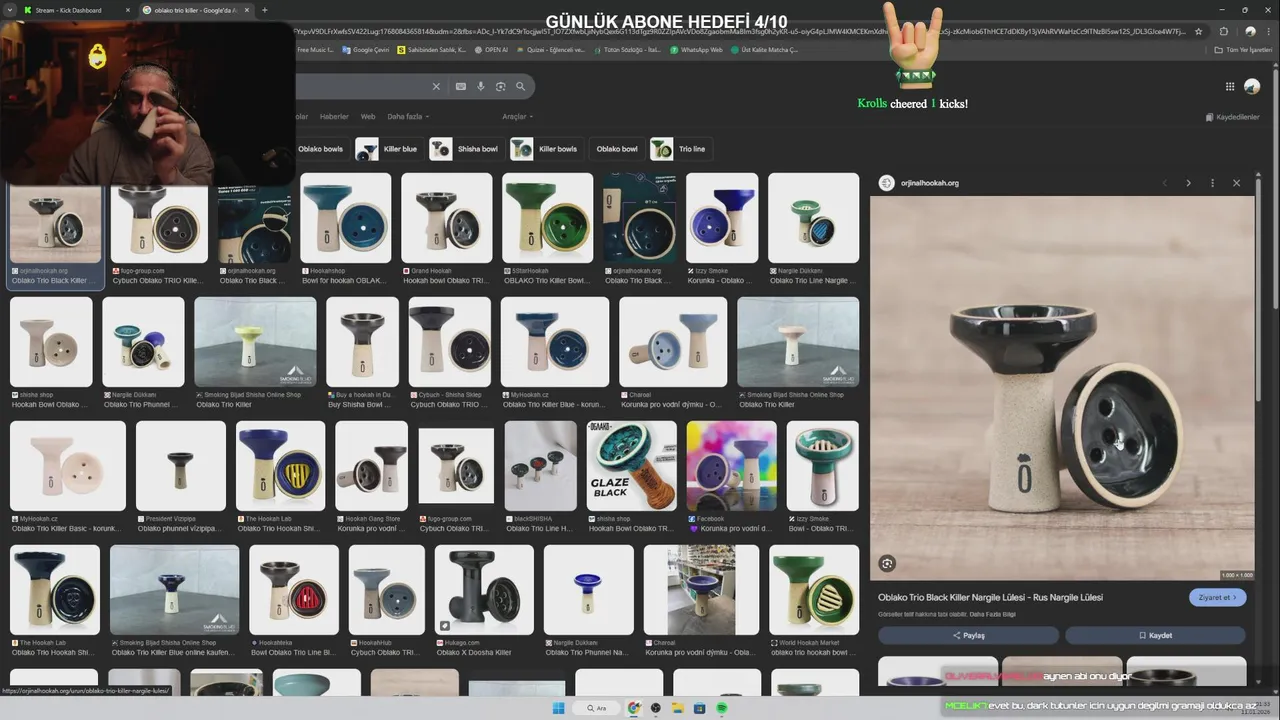Open OPEN AI bookmark
Image resolution: width=1280 pixels, height=720 pixels.
click(491, 49)
